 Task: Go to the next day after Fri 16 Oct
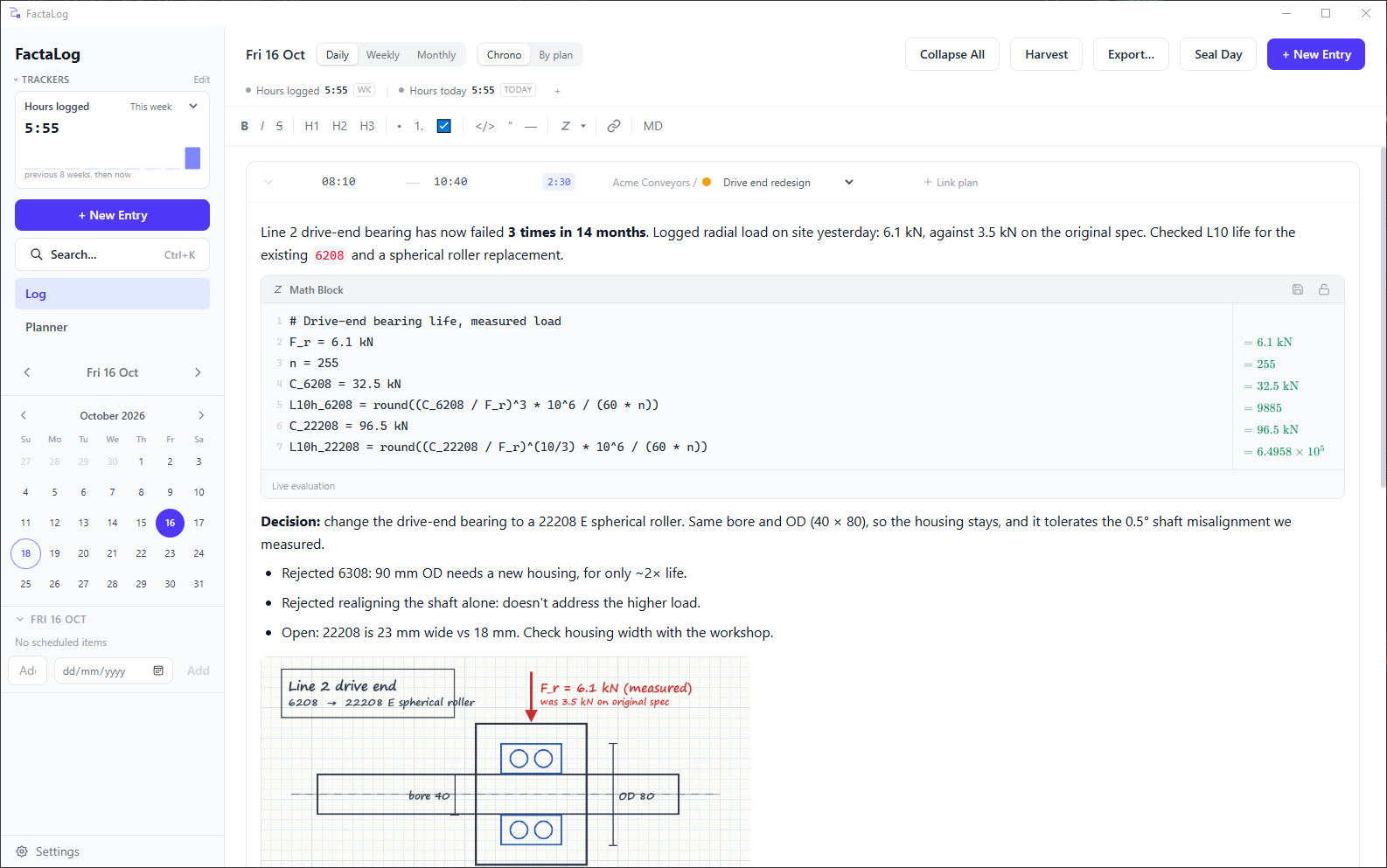pos(198,372)
